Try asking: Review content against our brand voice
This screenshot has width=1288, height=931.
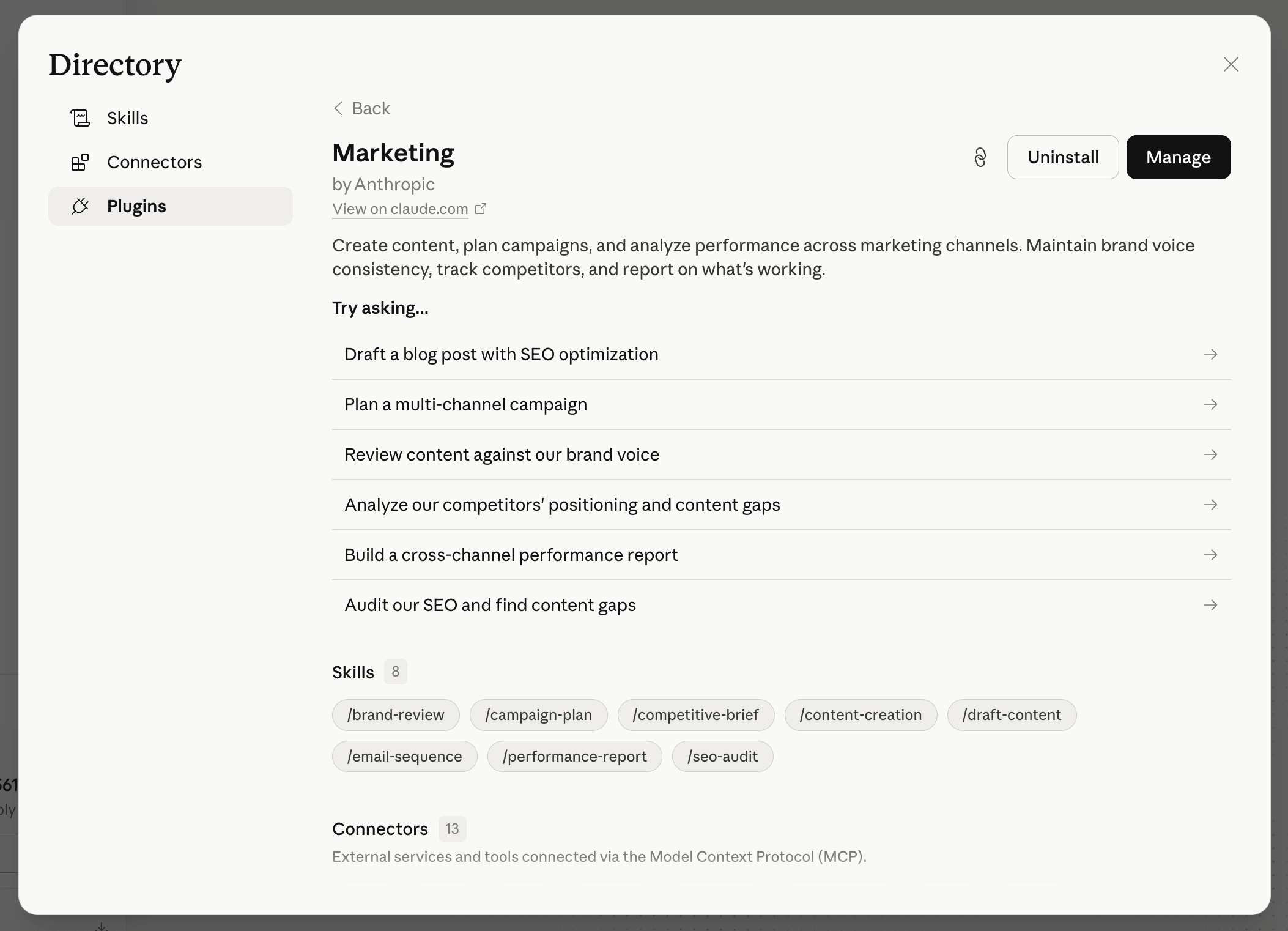782,454
